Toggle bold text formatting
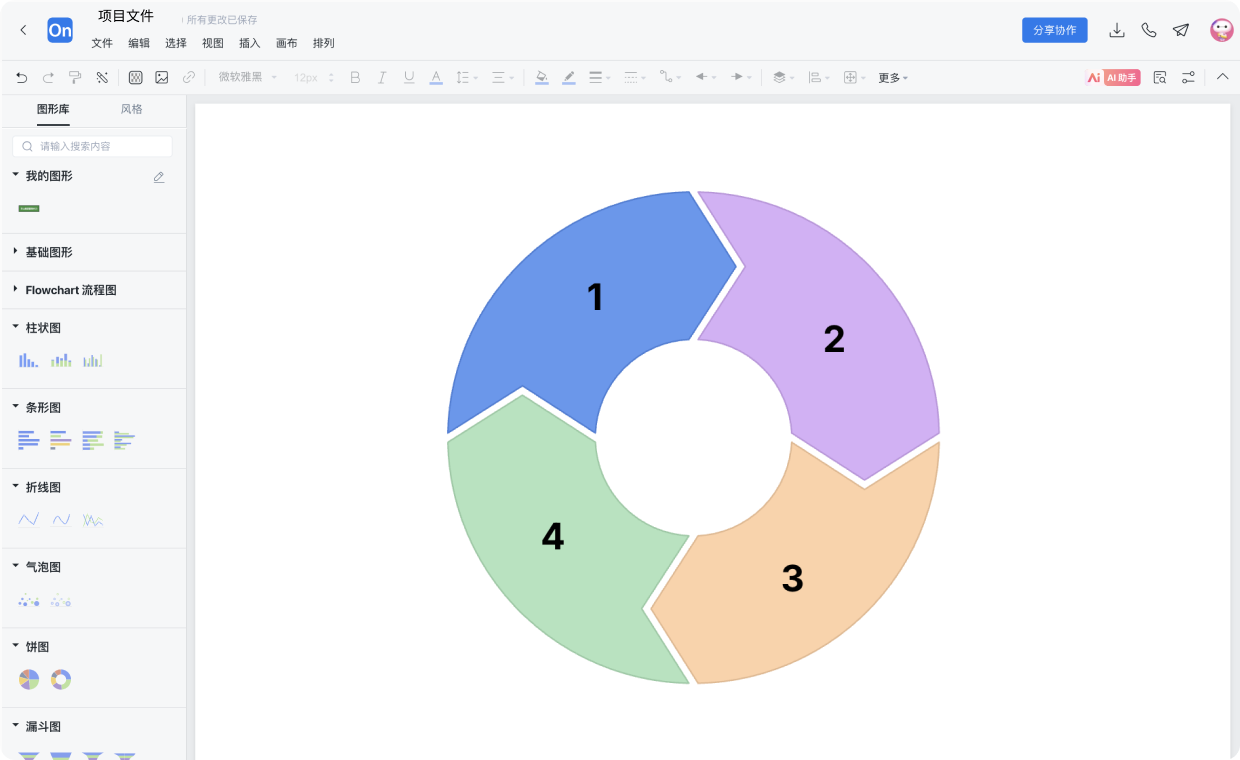 (355, 77)
